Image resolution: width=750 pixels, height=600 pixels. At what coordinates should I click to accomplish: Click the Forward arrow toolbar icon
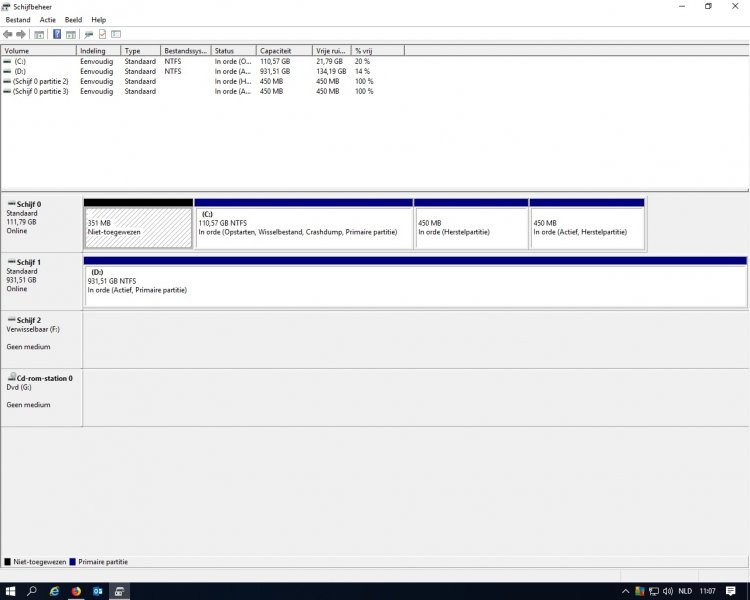pos(21,34)
